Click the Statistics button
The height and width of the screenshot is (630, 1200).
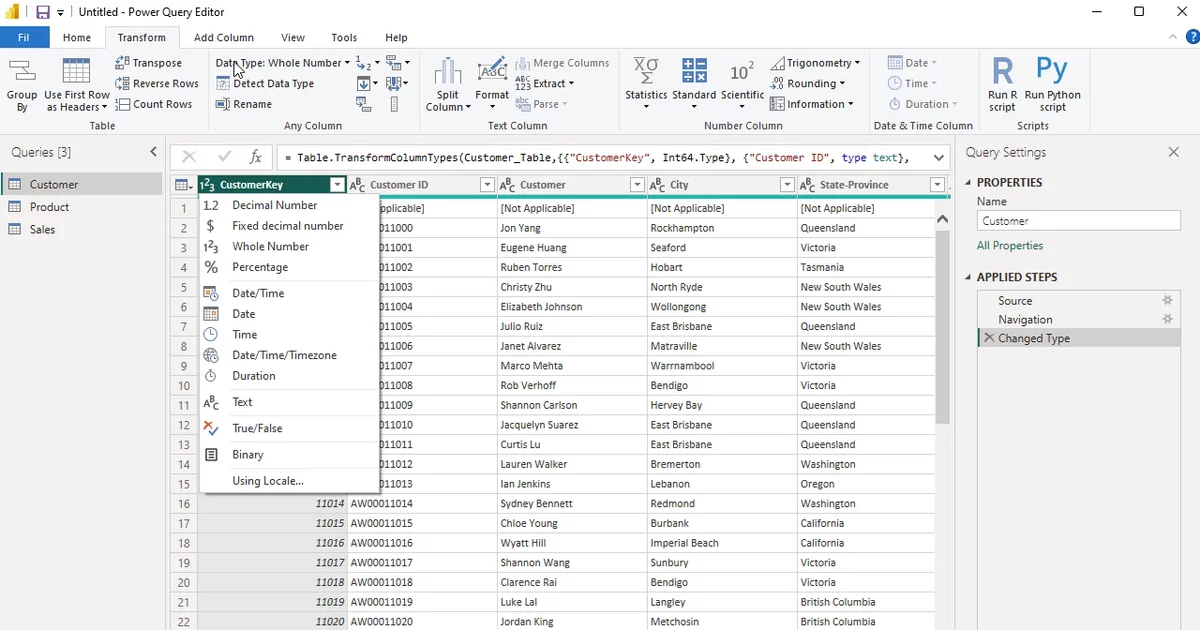pos(646,85)
